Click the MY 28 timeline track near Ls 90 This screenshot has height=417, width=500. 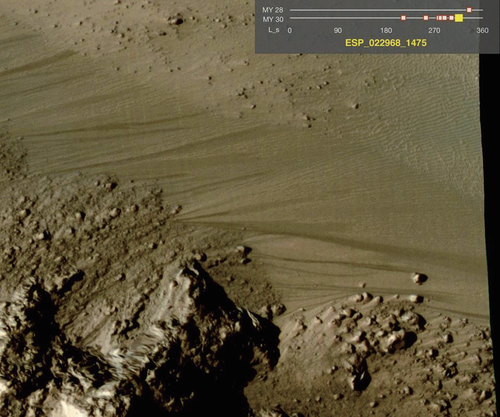(338, 10)
